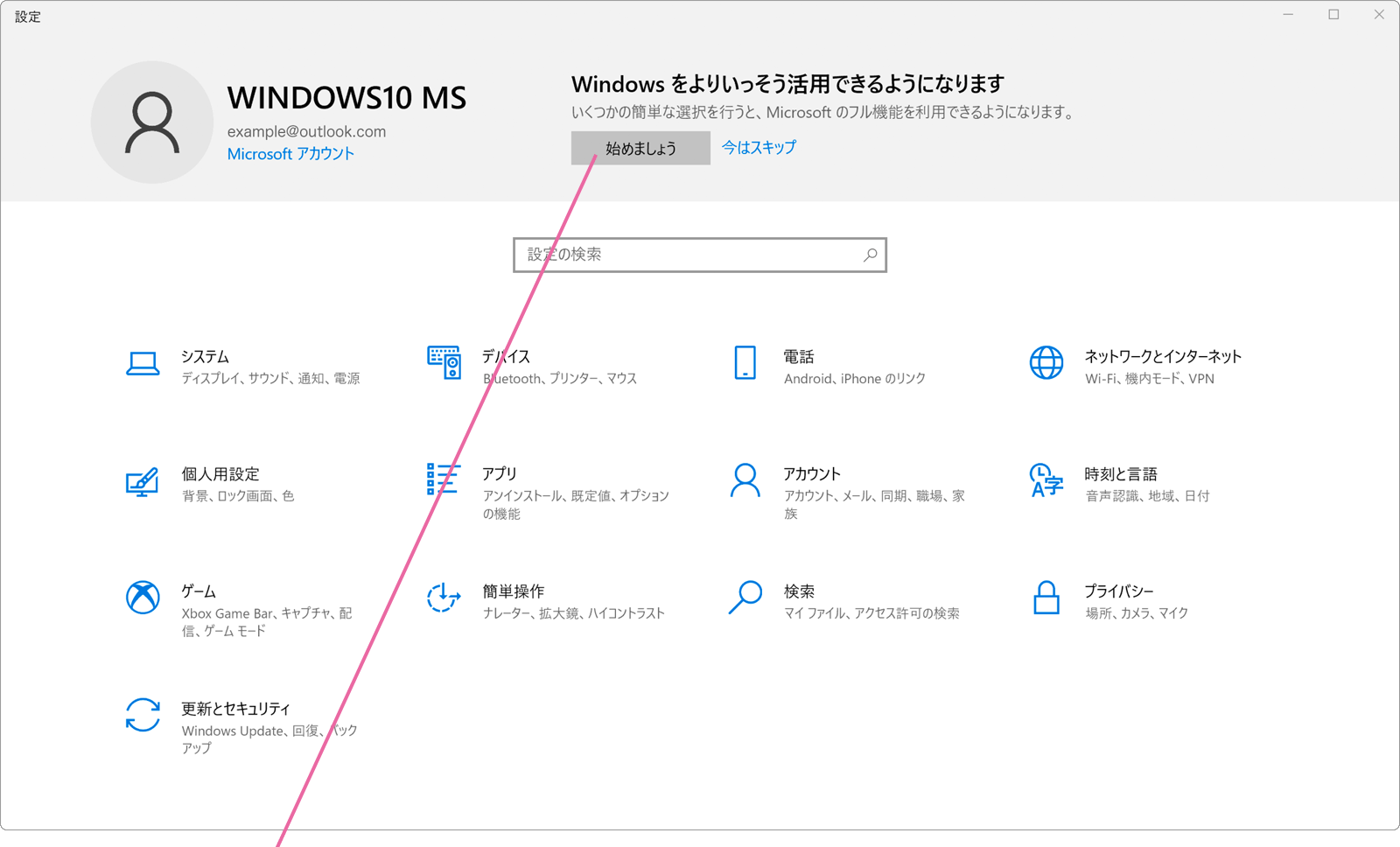Open the 更新とセキュリティ refresh icon
Screen dimensions: 1400x847
143,715
